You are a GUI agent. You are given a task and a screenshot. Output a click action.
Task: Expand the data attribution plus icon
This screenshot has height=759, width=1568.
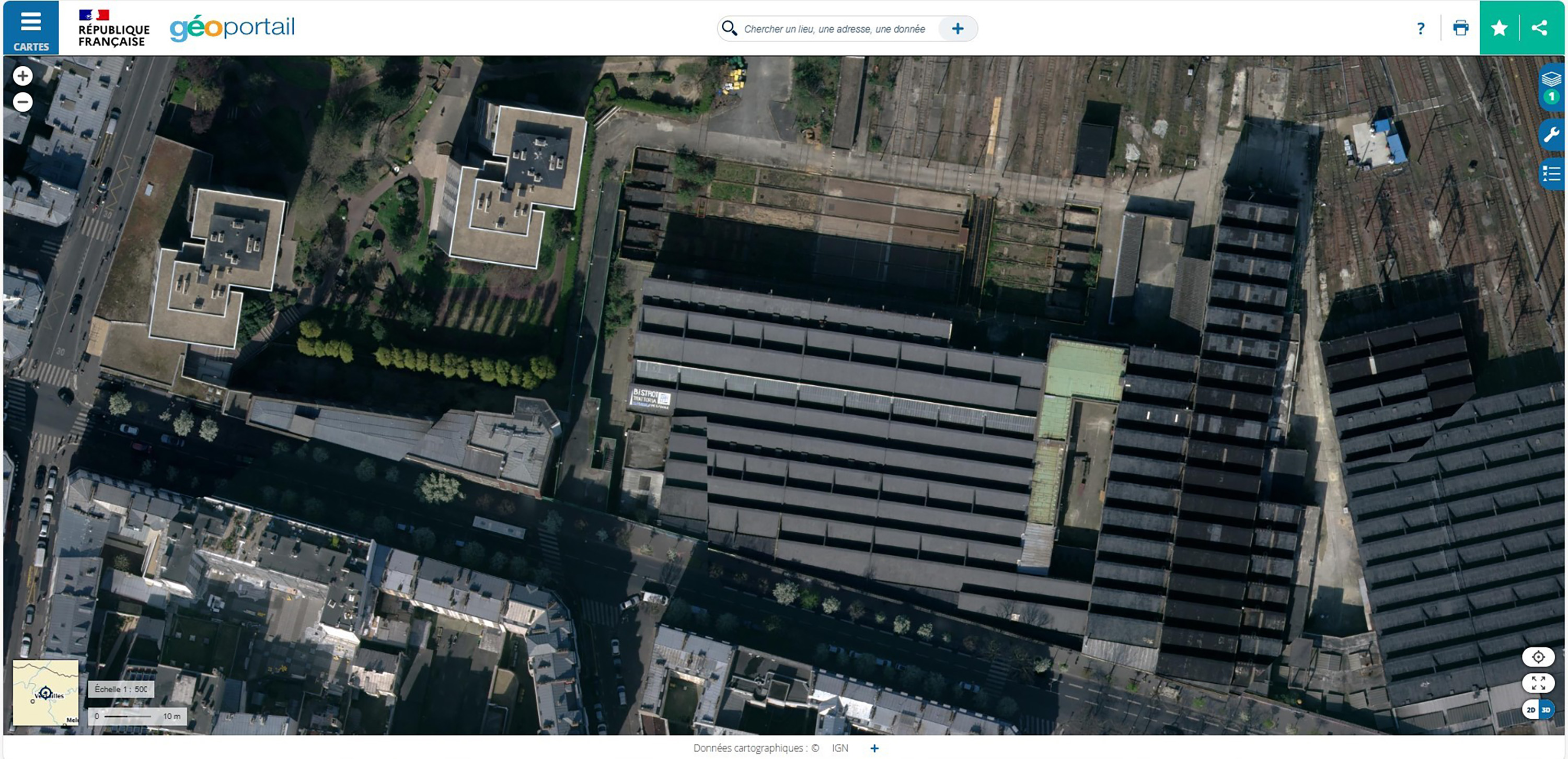point(874,748)
